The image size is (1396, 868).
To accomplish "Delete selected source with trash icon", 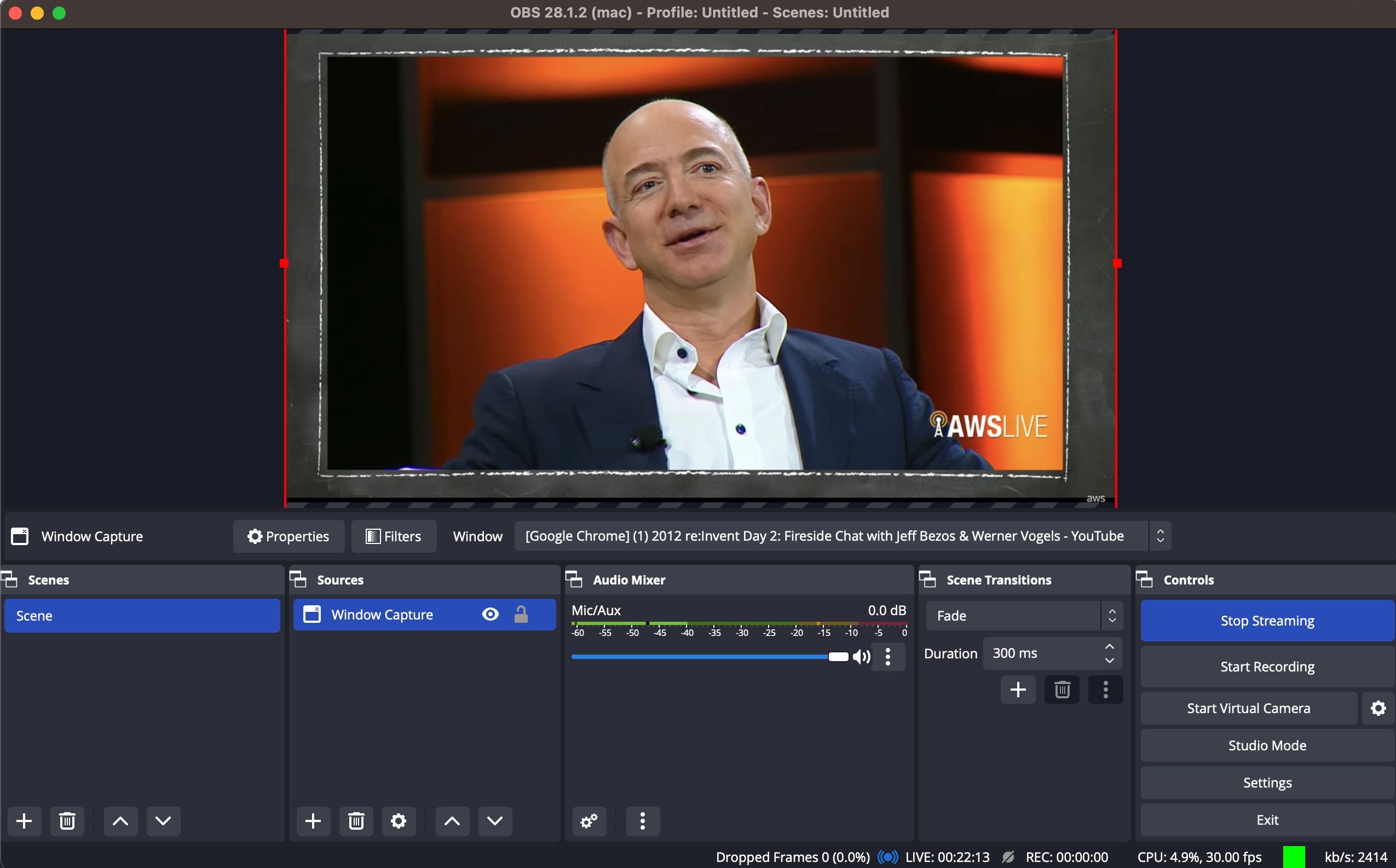I will [356, 821].
